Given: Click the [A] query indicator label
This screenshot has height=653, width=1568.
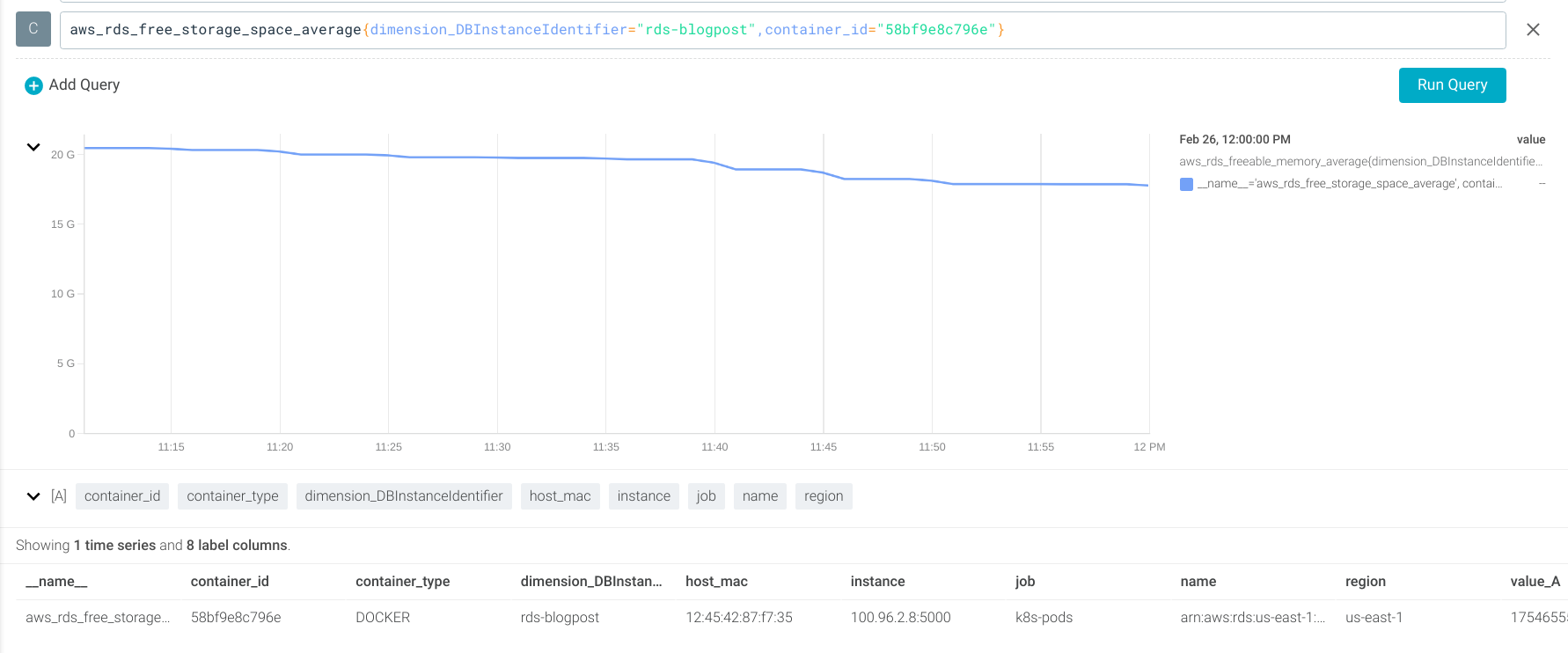Looking at the screenshot, I should (x=59, y=496).
